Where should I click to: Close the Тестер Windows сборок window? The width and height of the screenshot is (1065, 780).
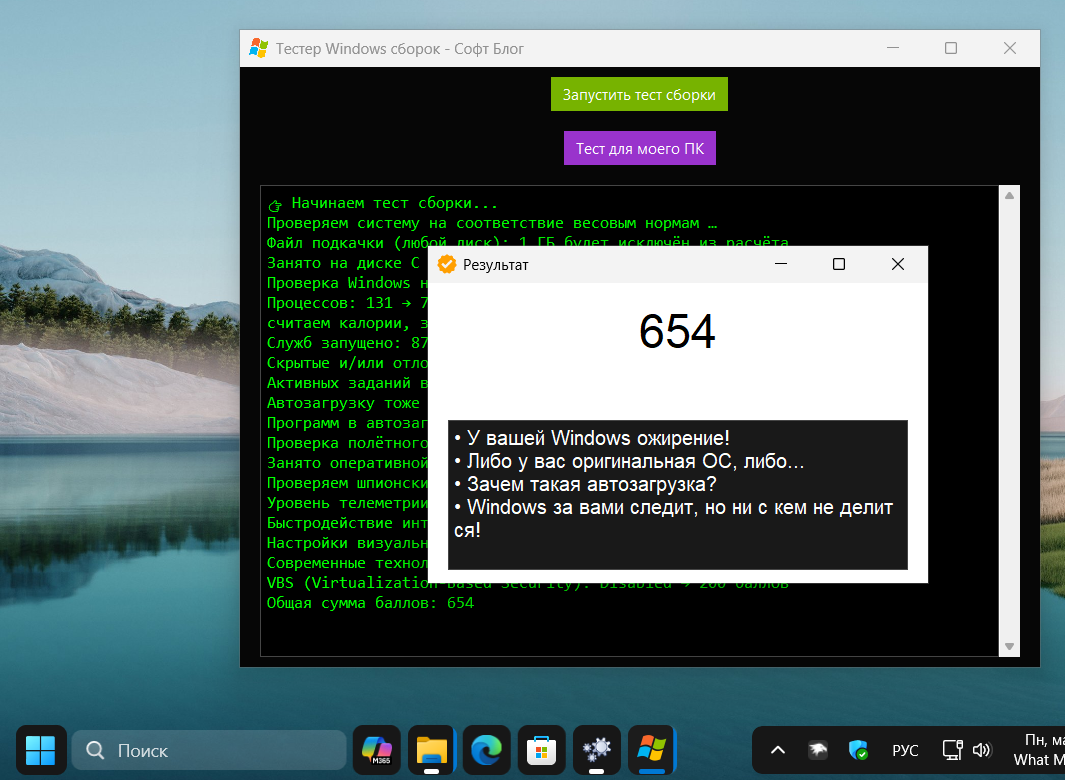1010,48
